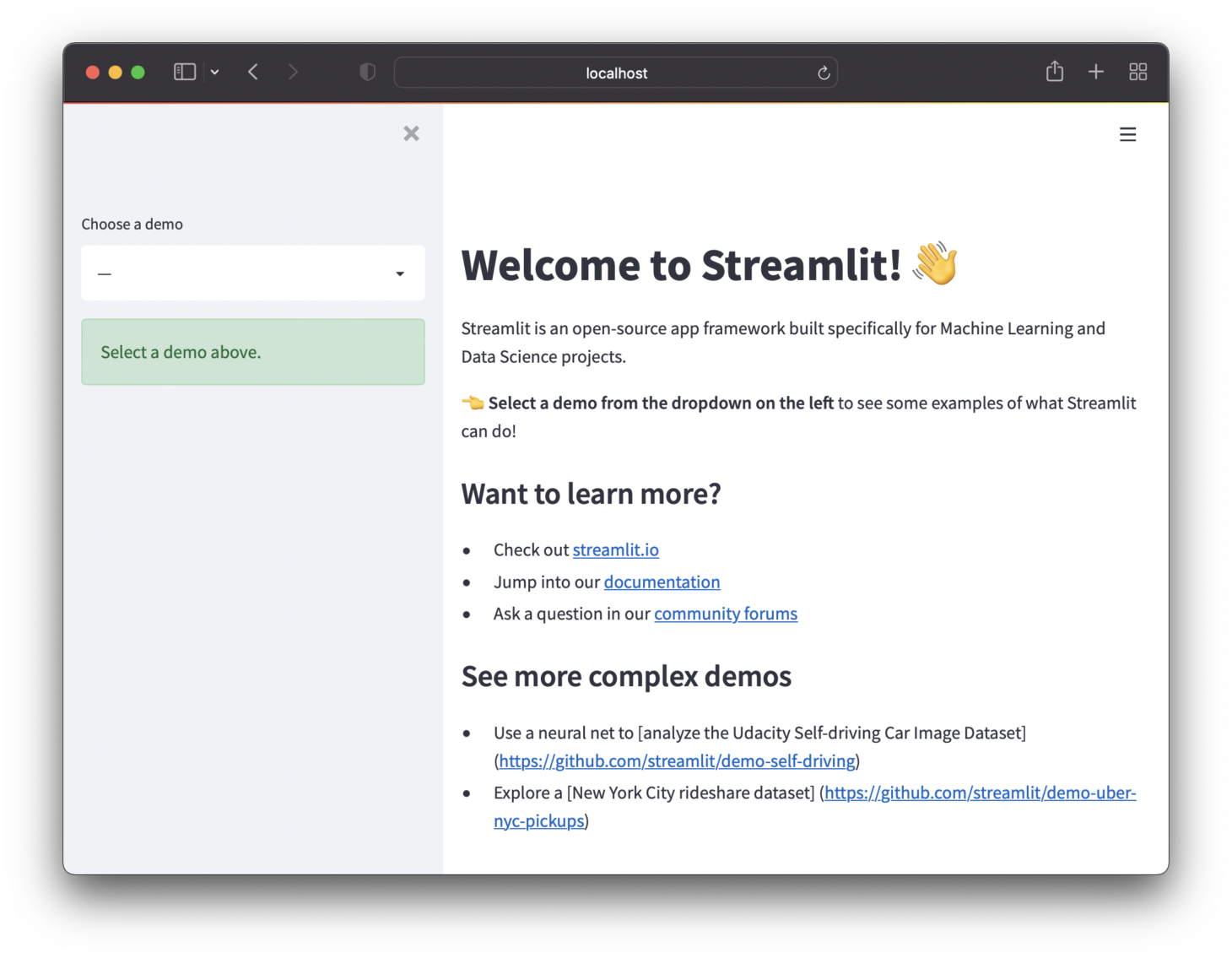Image resolution: width=1232 pixels, height=958 pixels.
Task: Navigate back in browser history
Action: [x=252, y=72]
